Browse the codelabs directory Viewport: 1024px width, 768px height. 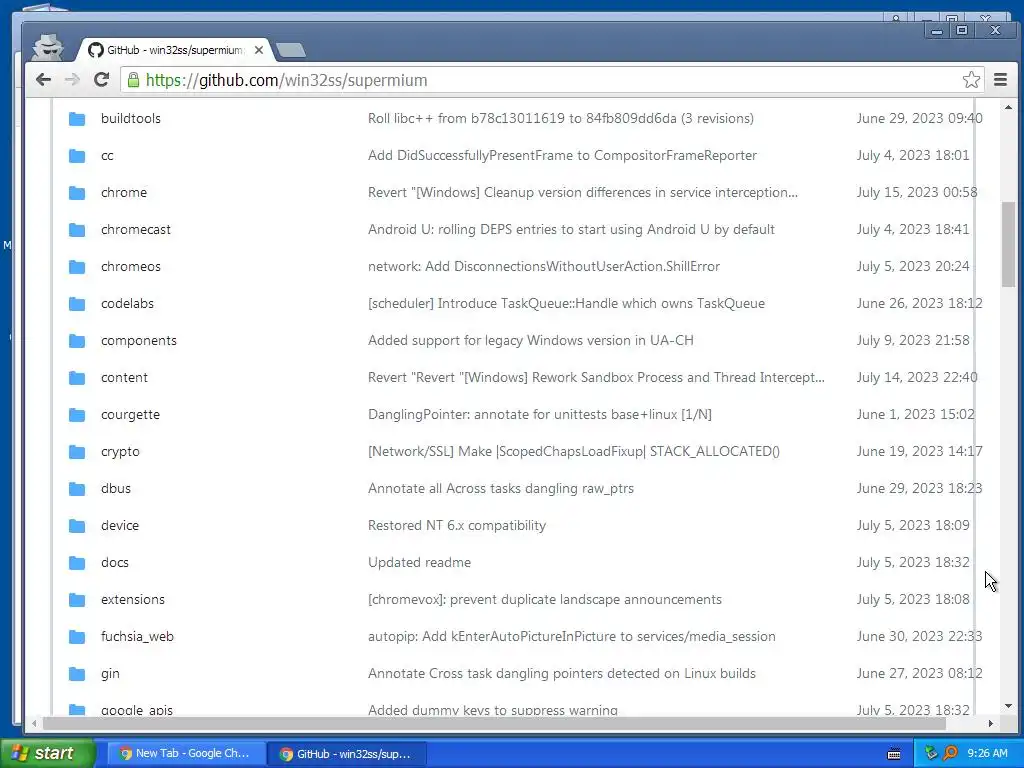pyautogui.click(x=127, y=304)
